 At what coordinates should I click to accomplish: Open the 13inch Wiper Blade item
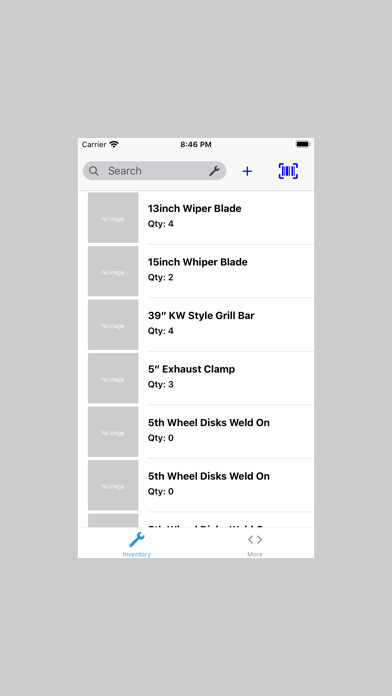coord(196,218)
